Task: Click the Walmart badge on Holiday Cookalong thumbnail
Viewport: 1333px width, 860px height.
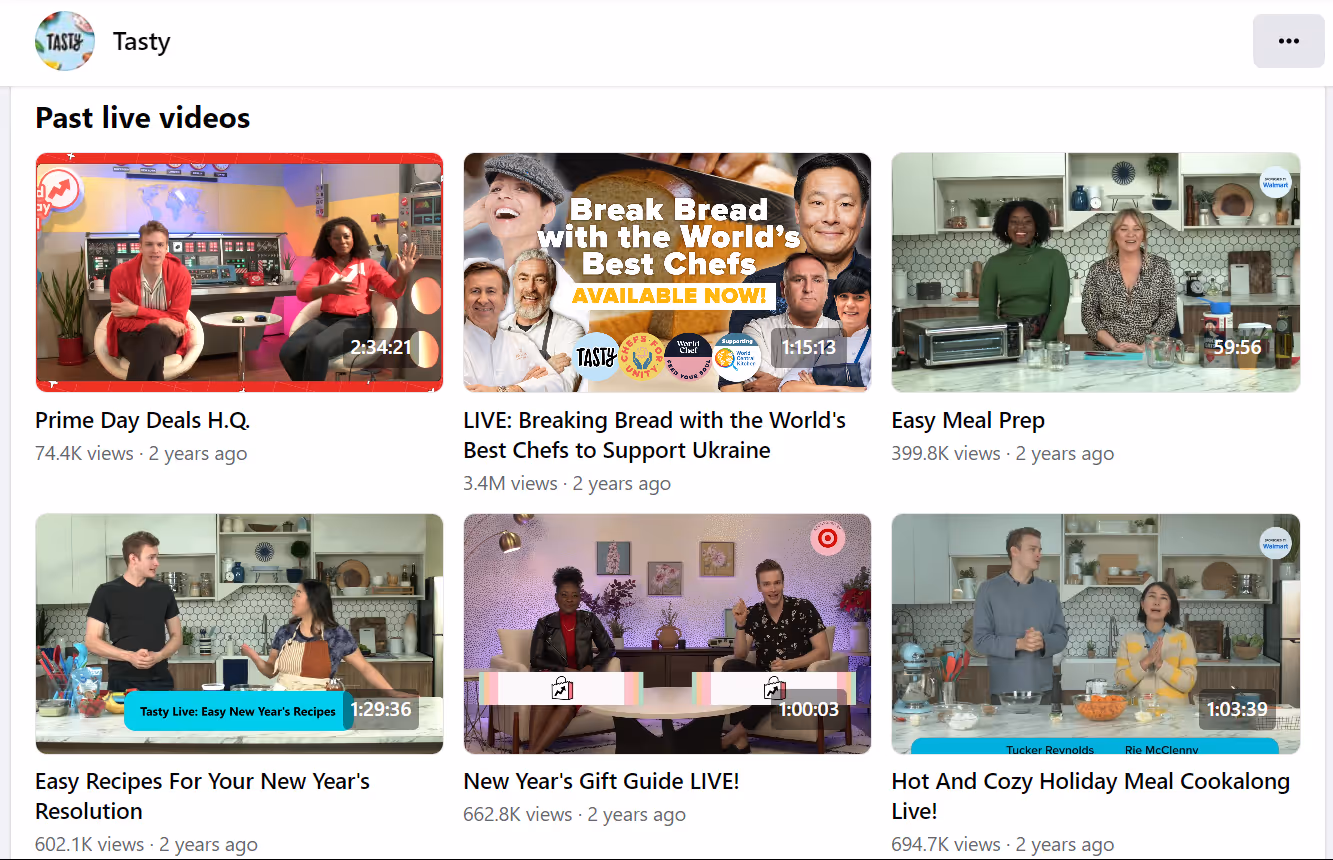Action: [x=1275, y=544]
